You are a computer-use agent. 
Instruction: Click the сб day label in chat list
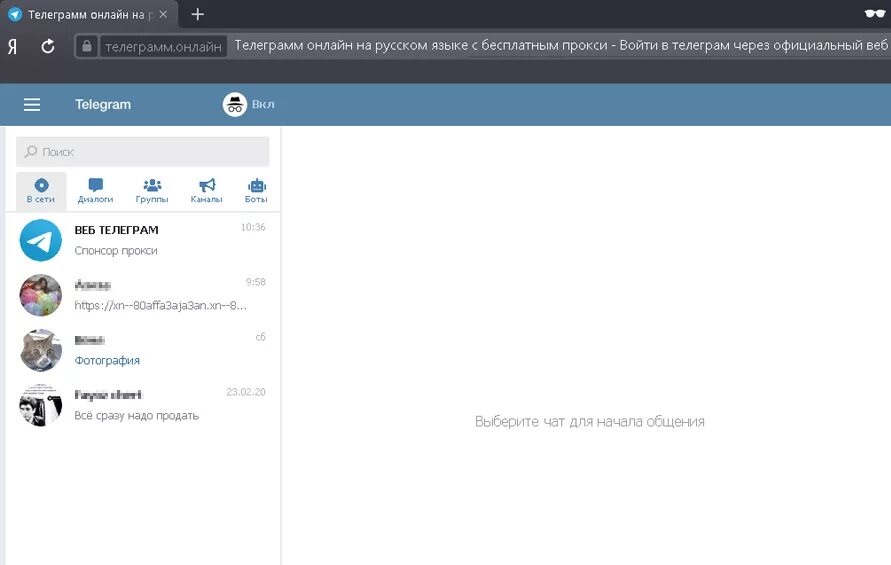point(260,337)
